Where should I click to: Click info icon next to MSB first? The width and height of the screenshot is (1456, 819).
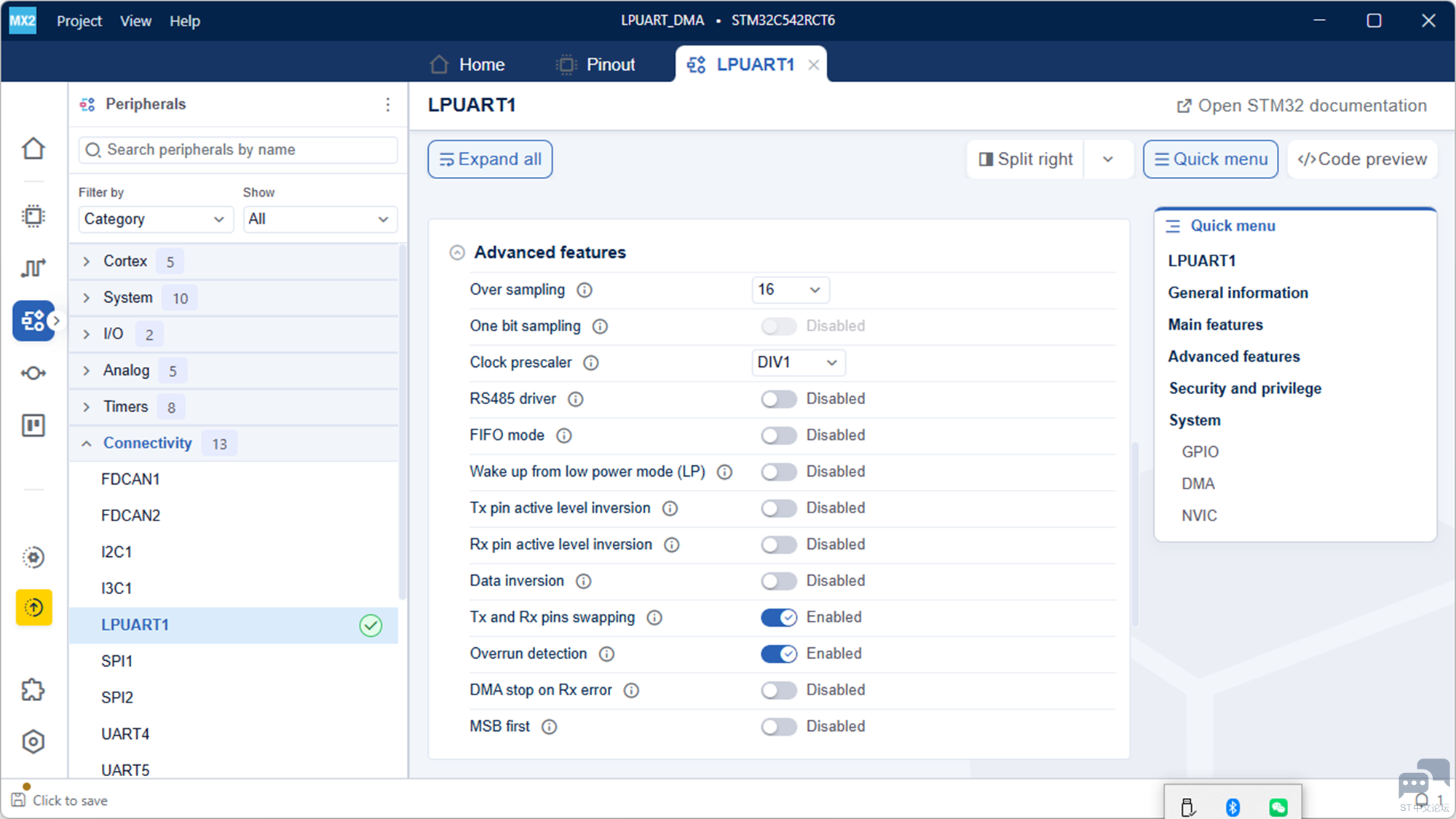click(x=550, y=727)
